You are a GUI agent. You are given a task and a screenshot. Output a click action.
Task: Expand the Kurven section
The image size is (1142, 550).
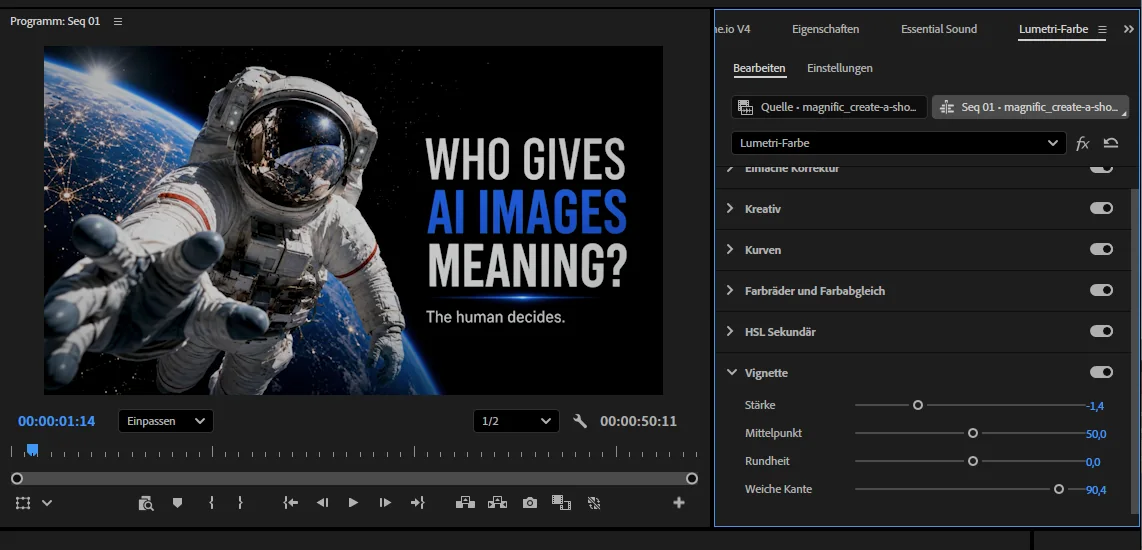tap(730, 249)
